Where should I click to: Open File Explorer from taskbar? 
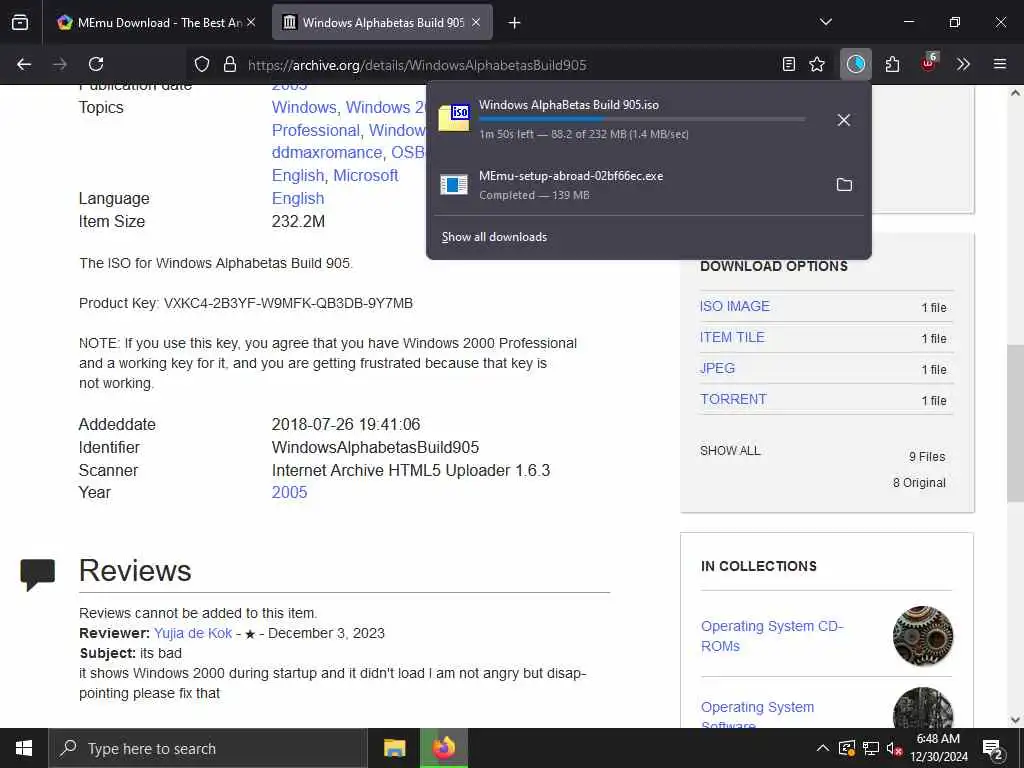(394, 748)
